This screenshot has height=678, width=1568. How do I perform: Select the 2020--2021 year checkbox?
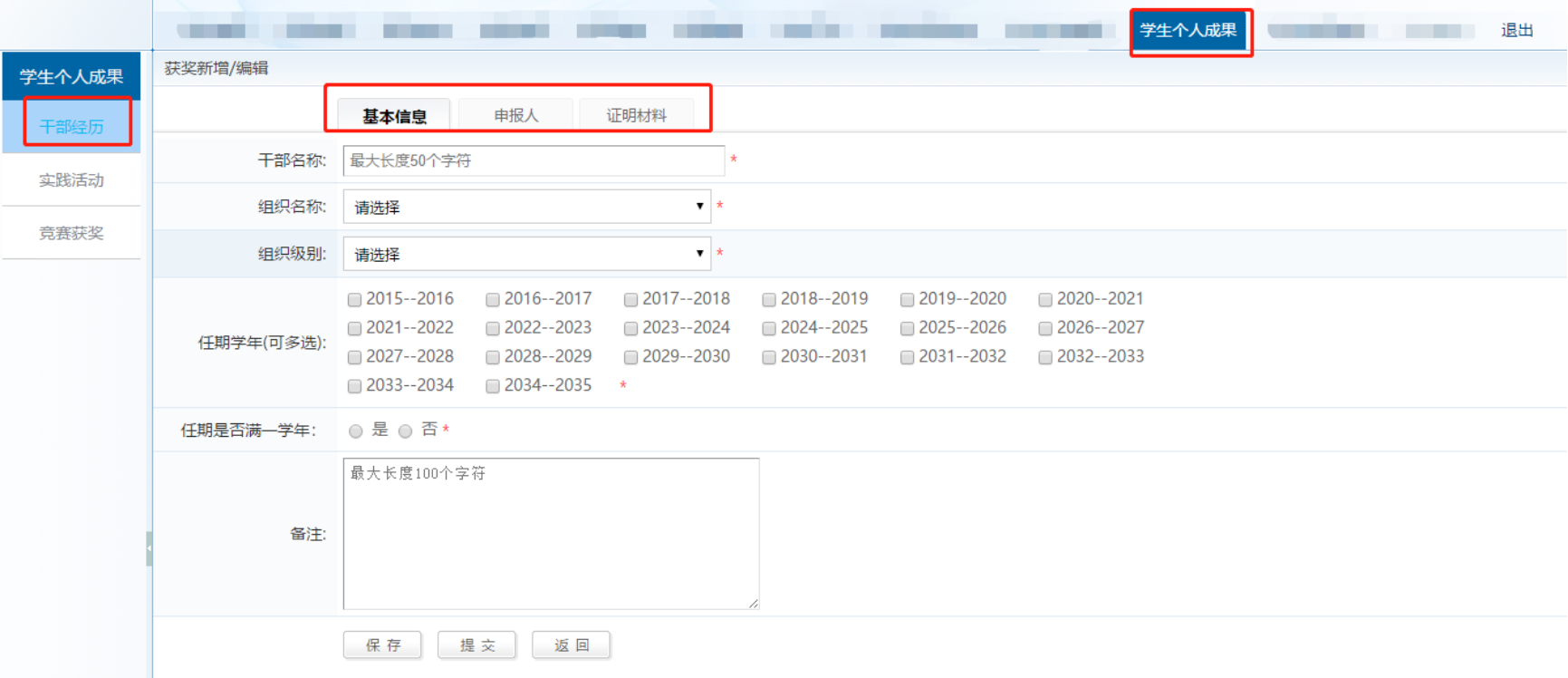coord(1045,300)
